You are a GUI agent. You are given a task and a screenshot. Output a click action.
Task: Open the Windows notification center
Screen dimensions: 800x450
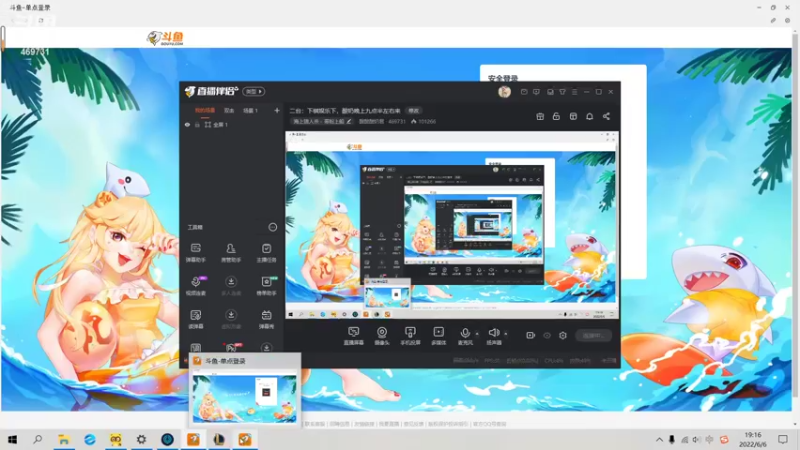click(x=783, y=439)
